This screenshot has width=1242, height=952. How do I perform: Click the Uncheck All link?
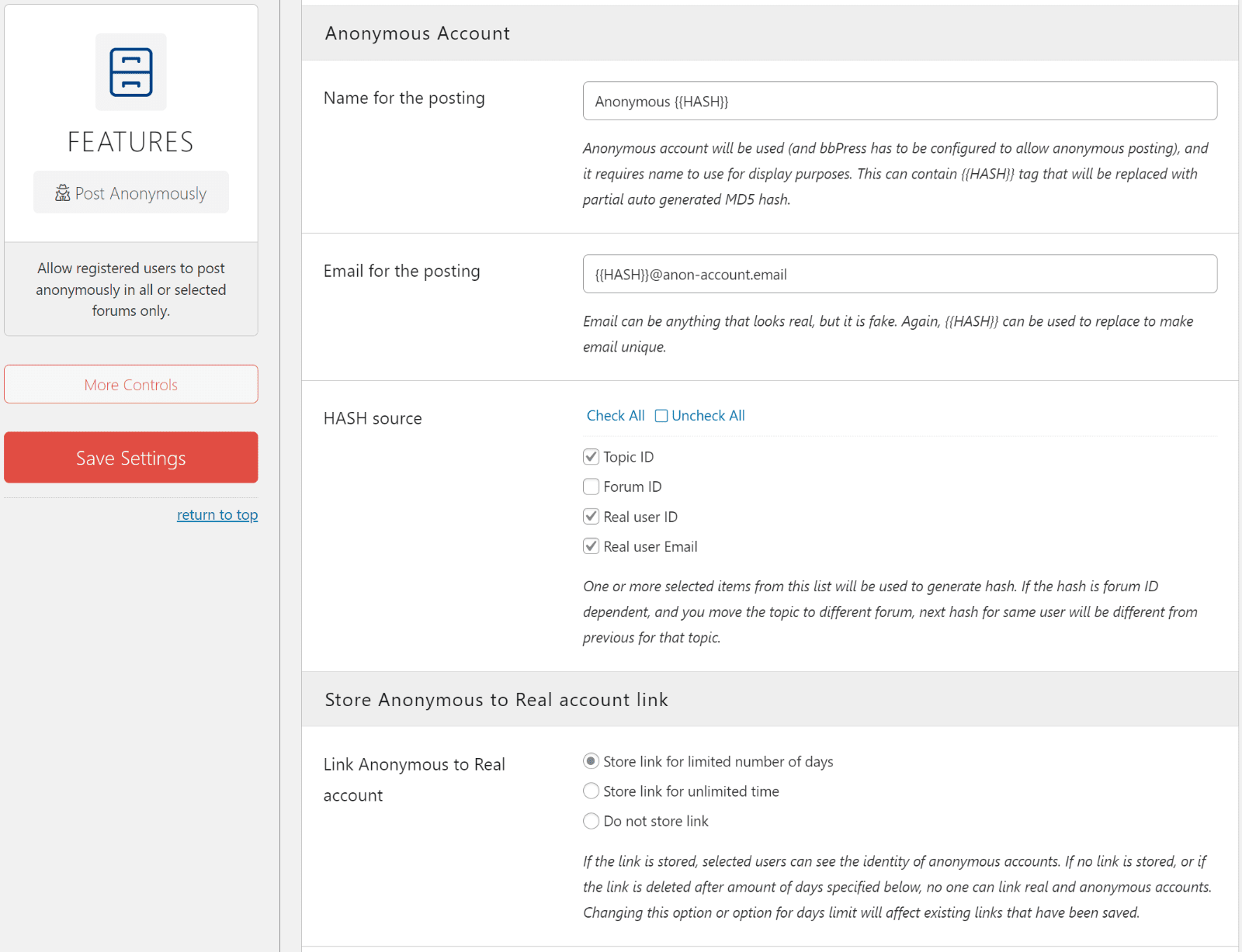(708, 416)
